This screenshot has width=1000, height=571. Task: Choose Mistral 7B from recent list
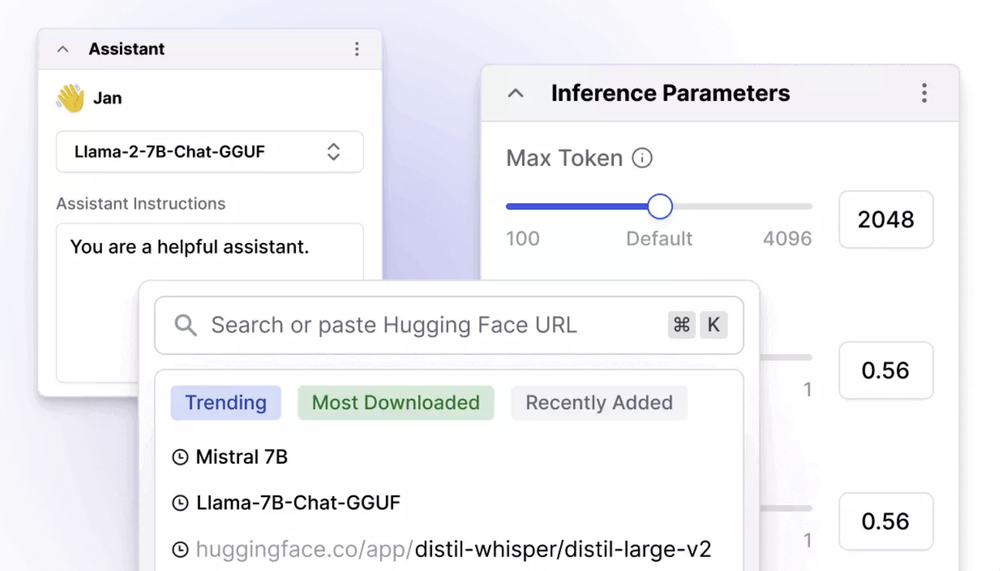(242, 457)
